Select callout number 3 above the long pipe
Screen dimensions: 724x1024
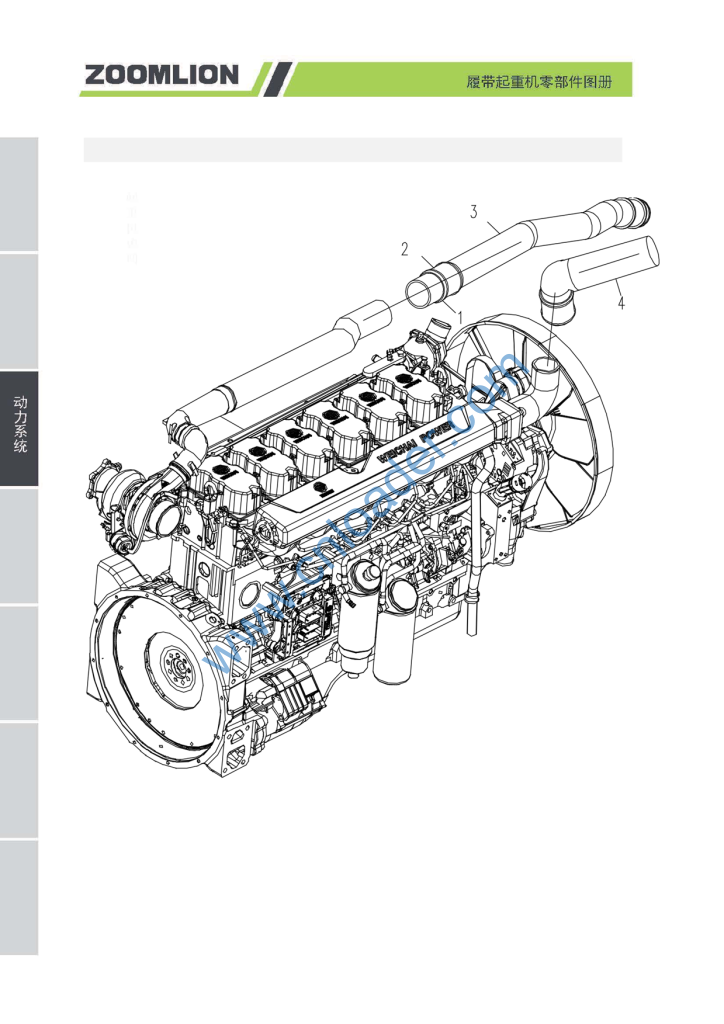474,211
